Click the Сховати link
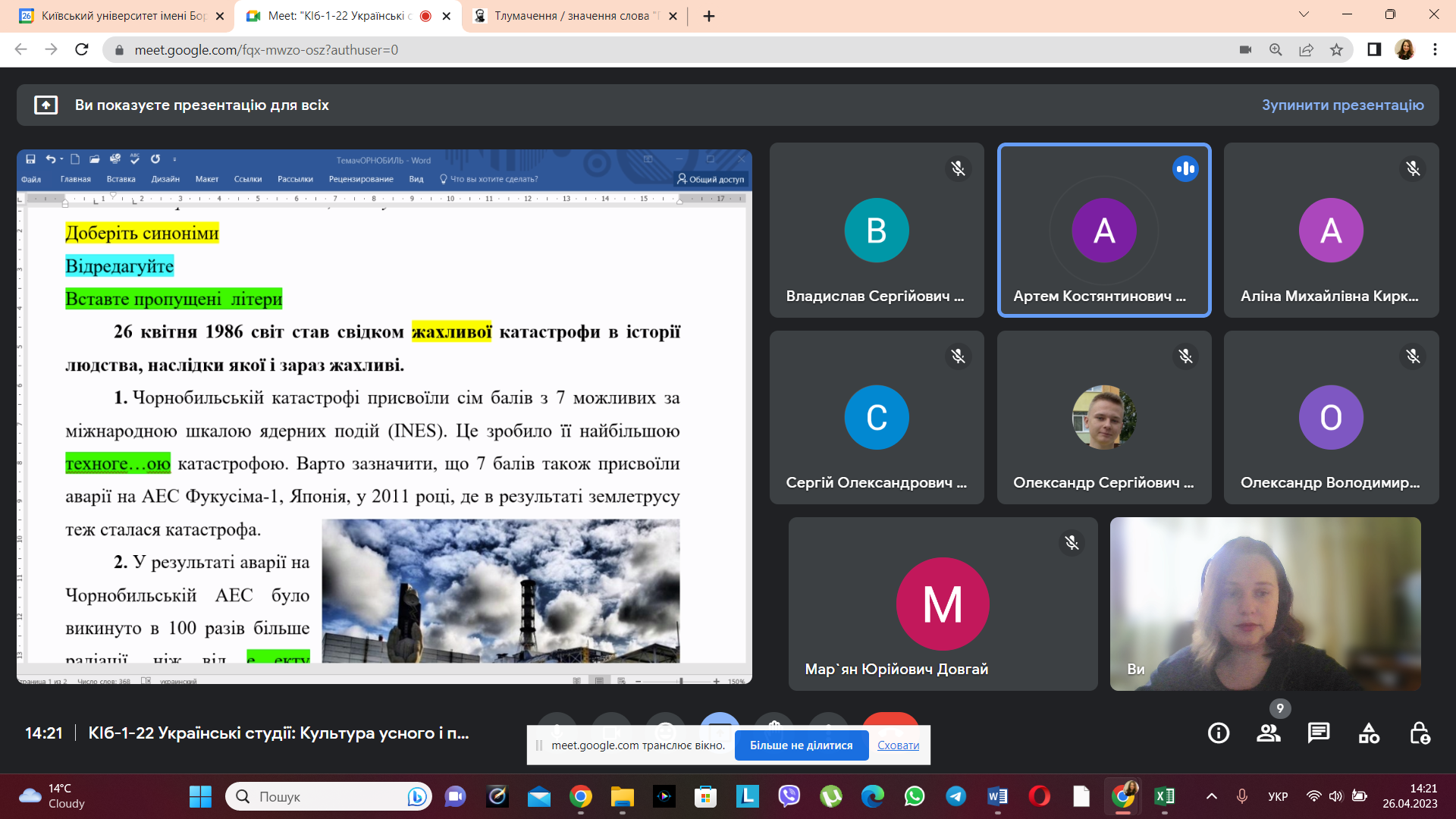 pos(898,745)
